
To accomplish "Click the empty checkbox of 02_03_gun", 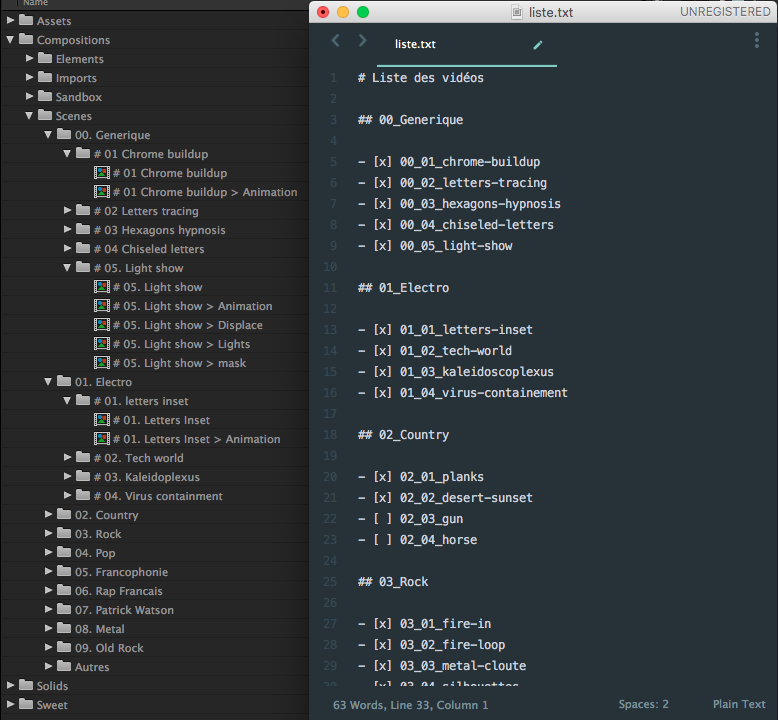I will tap(383, 519).
